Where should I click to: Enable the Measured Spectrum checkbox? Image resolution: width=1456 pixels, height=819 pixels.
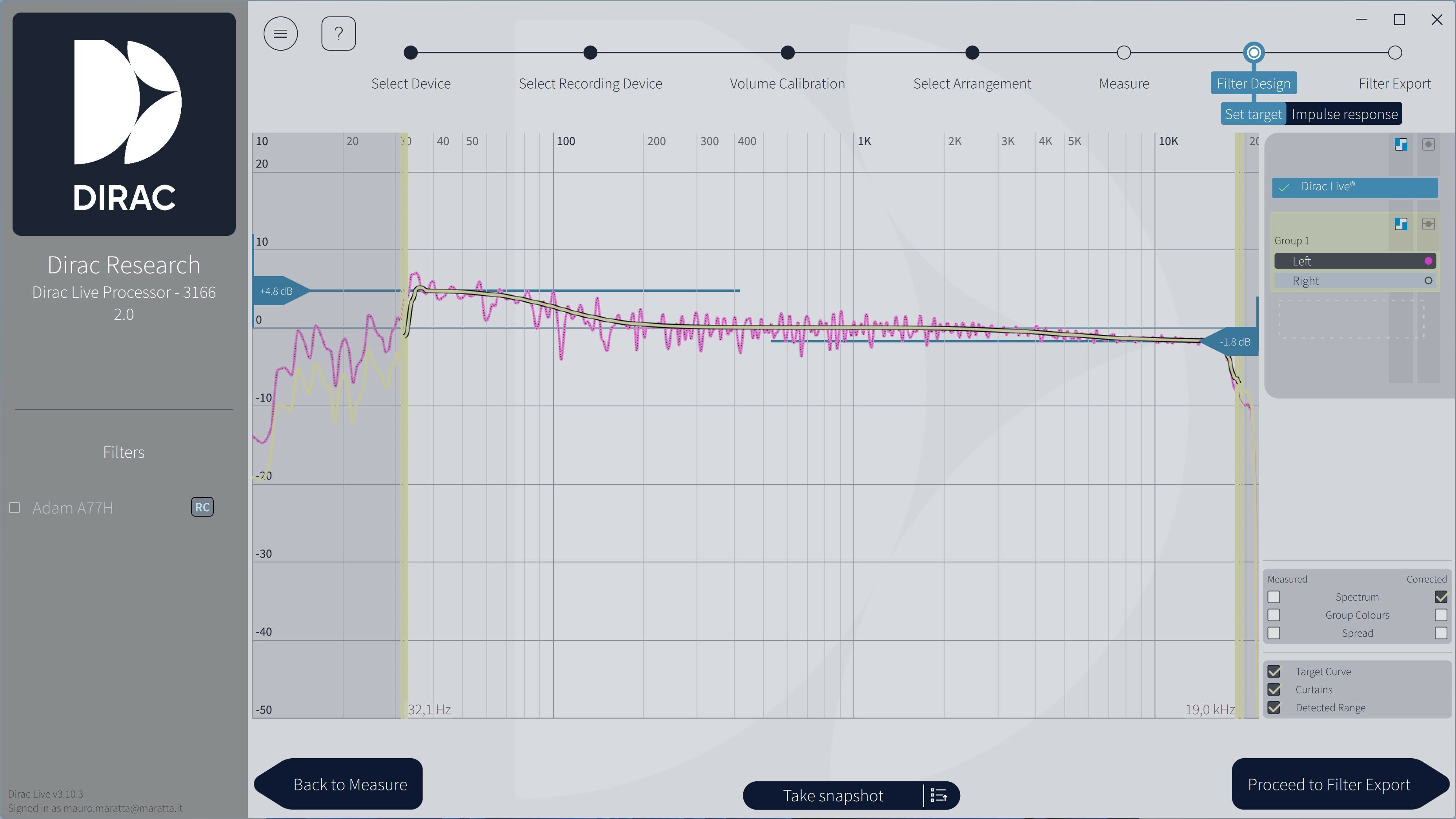pyautogui.click(x=1274, y=597)
